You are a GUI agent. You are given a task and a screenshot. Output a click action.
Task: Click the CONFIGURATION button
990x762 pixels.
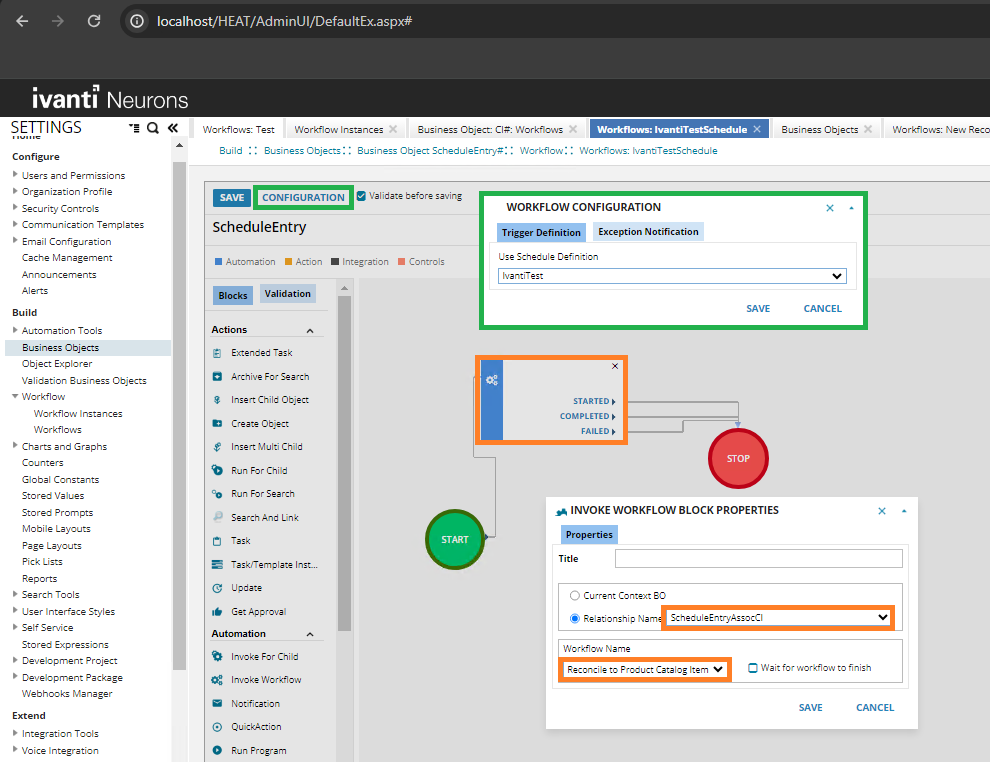pos(303,198)
